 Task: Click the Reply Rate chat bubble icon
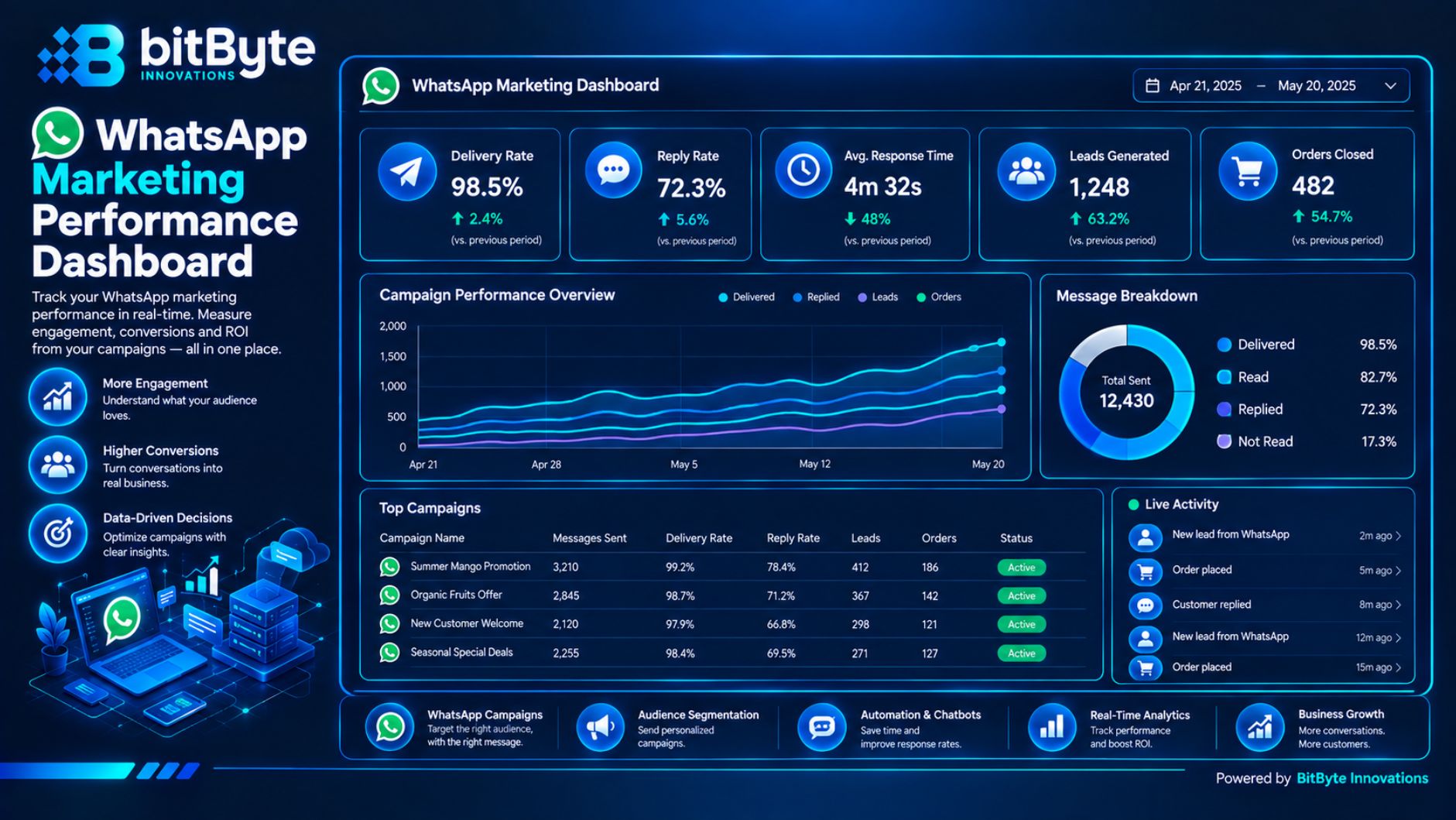pos(613,170)
